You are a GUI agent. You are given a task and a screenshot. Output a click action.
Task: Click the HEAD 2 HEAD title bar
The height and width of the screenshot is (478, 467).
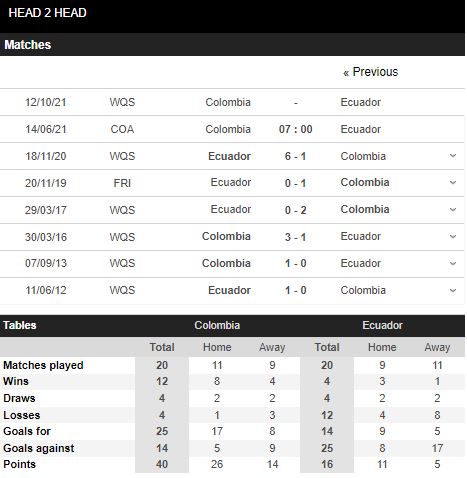coord(232,16)
